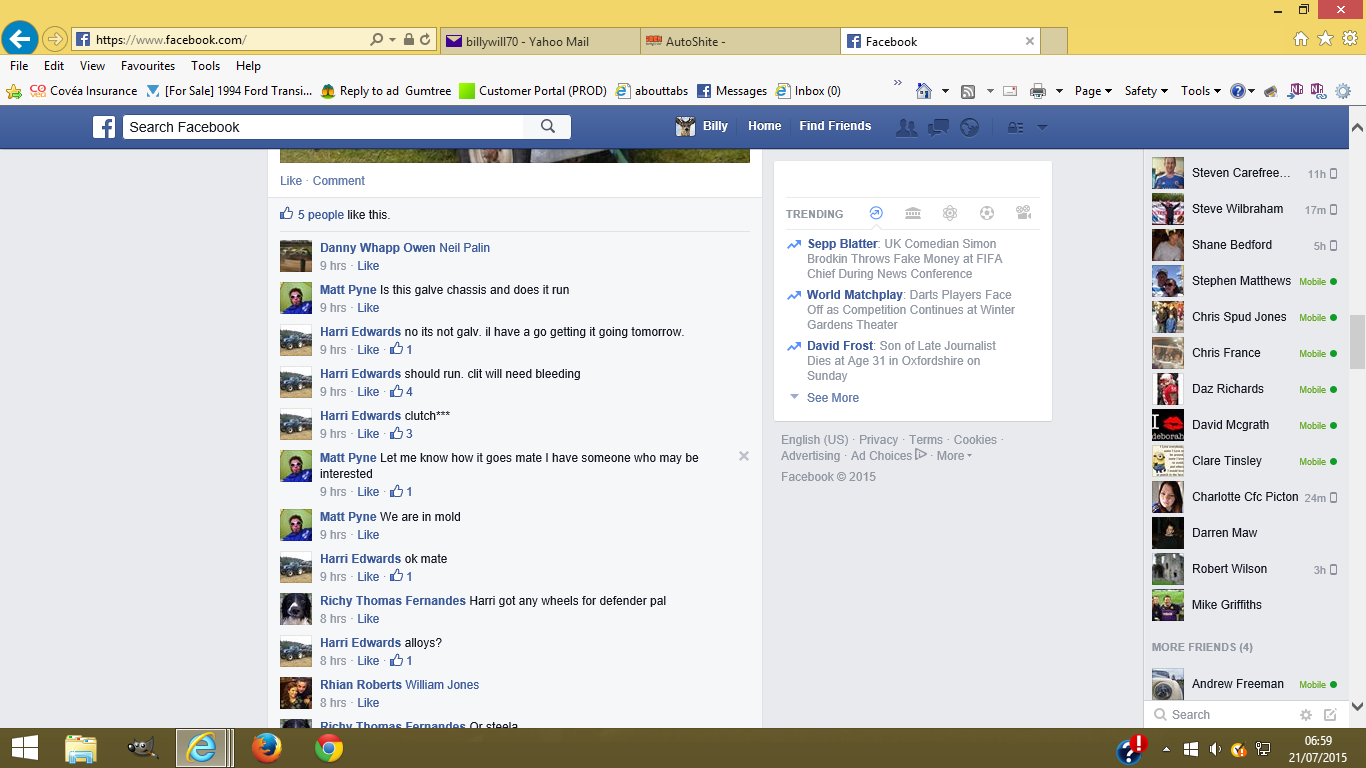Image resolution: width=1366 pixels, height=768 pixels.
Task: Open Google Chrome from the taskbar
Action: [x=329, y=748]
